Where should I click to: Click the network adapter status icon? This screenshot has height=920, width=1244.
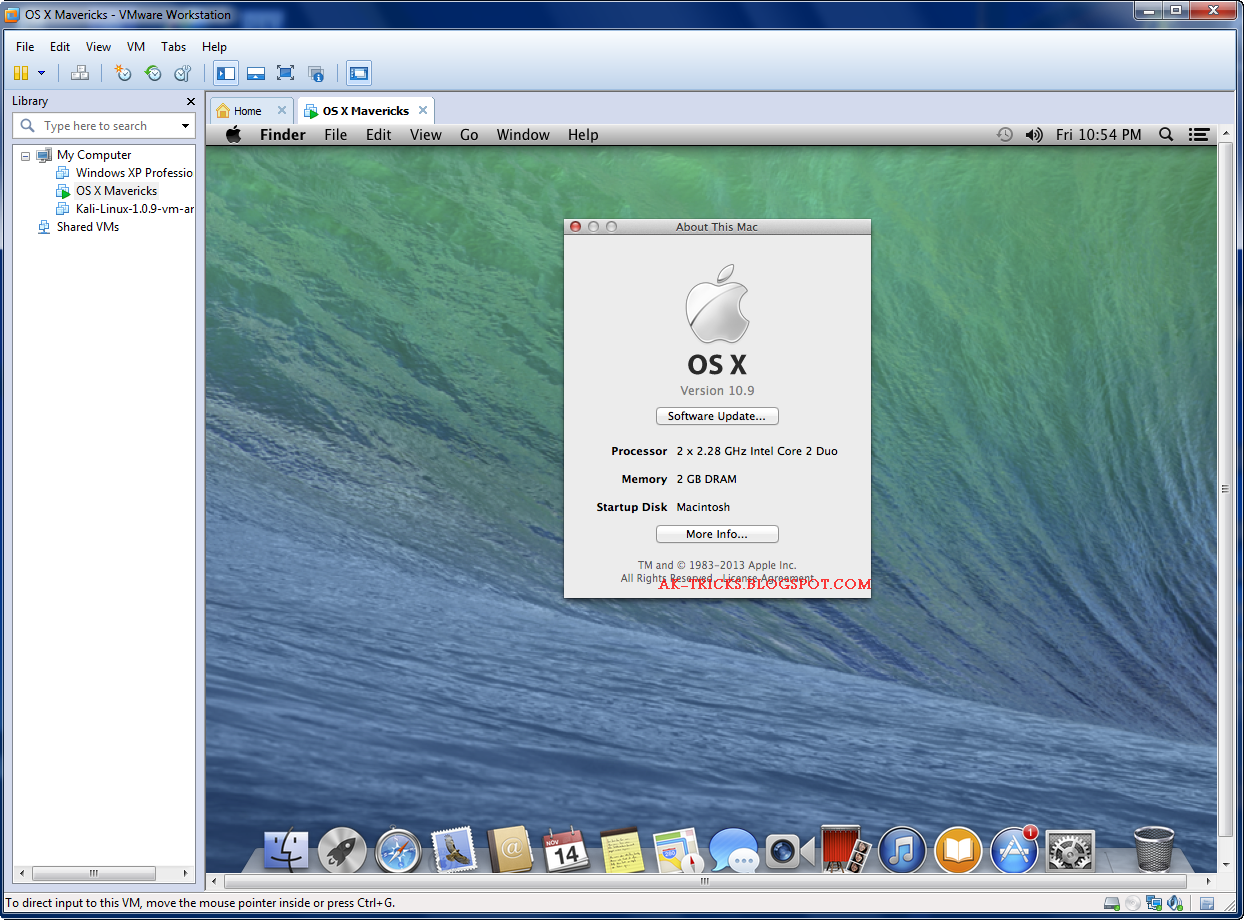point(1155,903)
